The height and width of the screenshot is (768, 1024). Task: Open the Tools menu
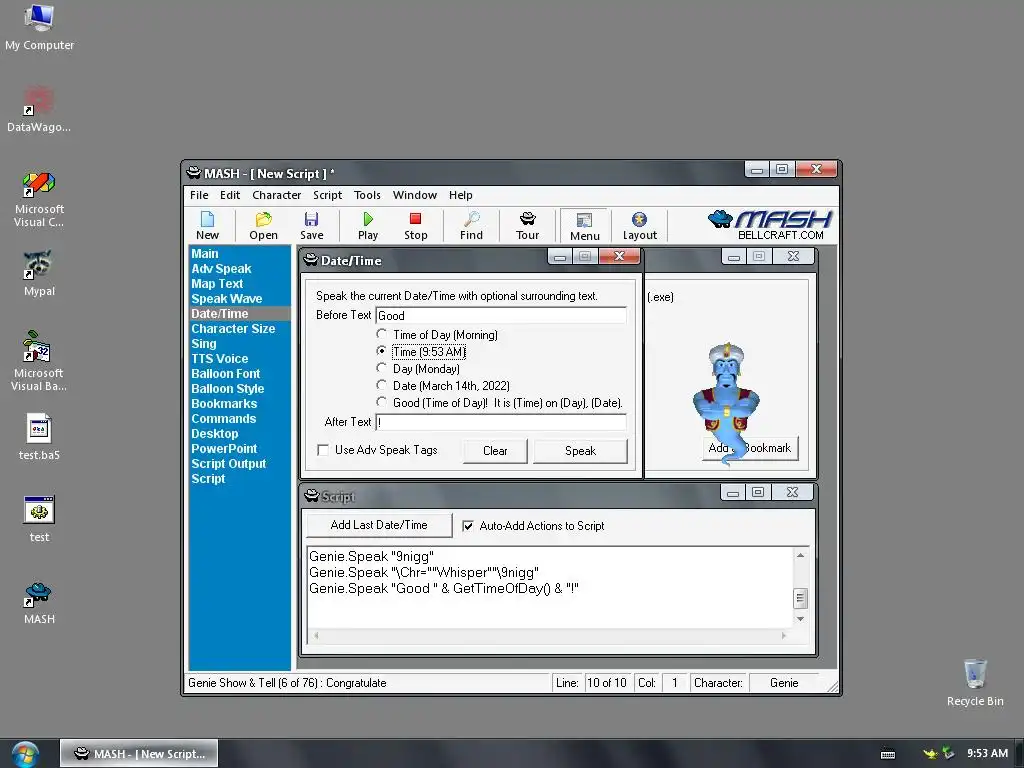pyautogui.click(x=367, y=195)
